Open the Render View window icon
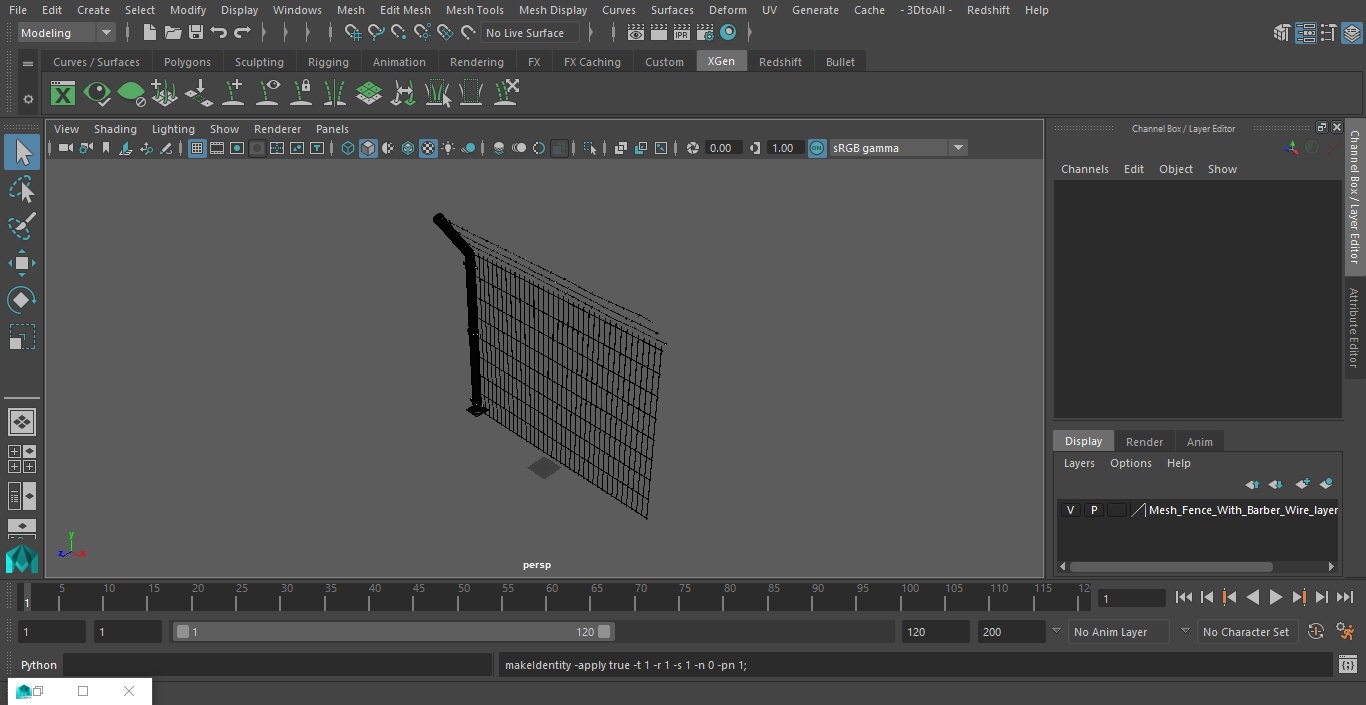Image resolution: width=1366 pixels, height=705 pixels. pos(636,33)
